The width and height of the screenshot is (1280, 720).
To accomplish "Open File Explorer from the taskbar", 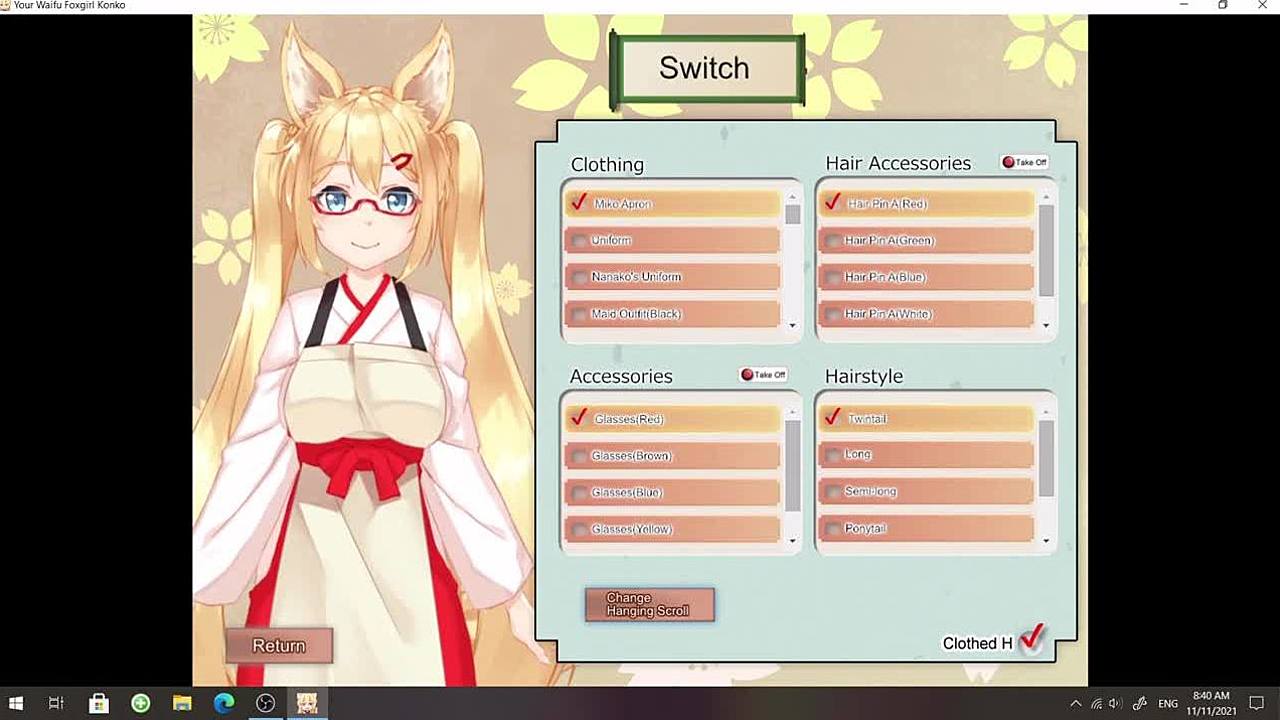I will [x=182, y=703].
